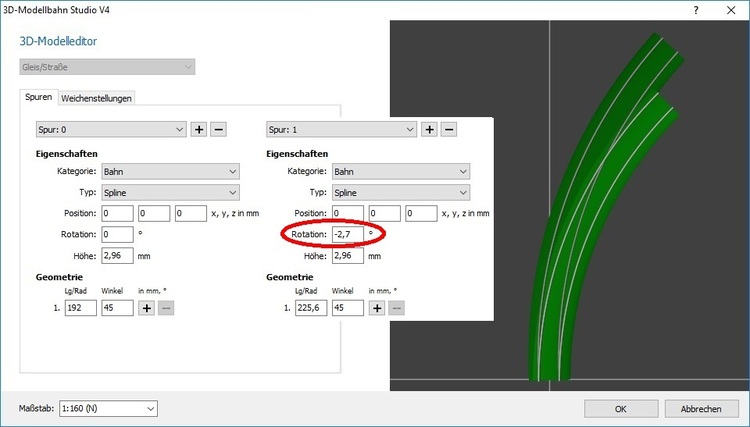Confirm with the OK button
Screen dimensions: 750x427
(621, 409)
